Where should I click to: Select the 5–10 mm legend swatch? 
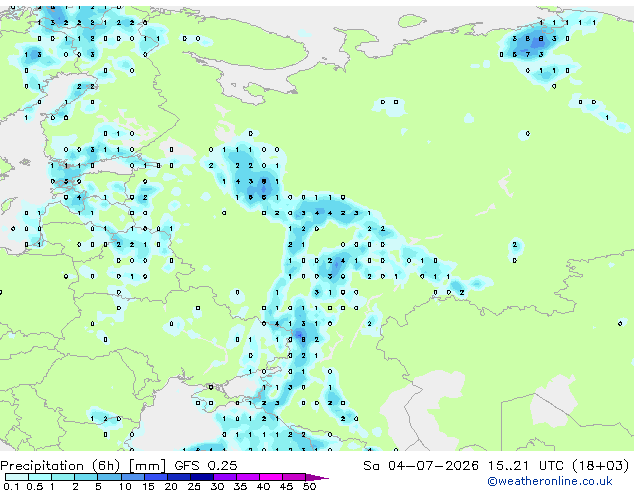coord(109,477)
